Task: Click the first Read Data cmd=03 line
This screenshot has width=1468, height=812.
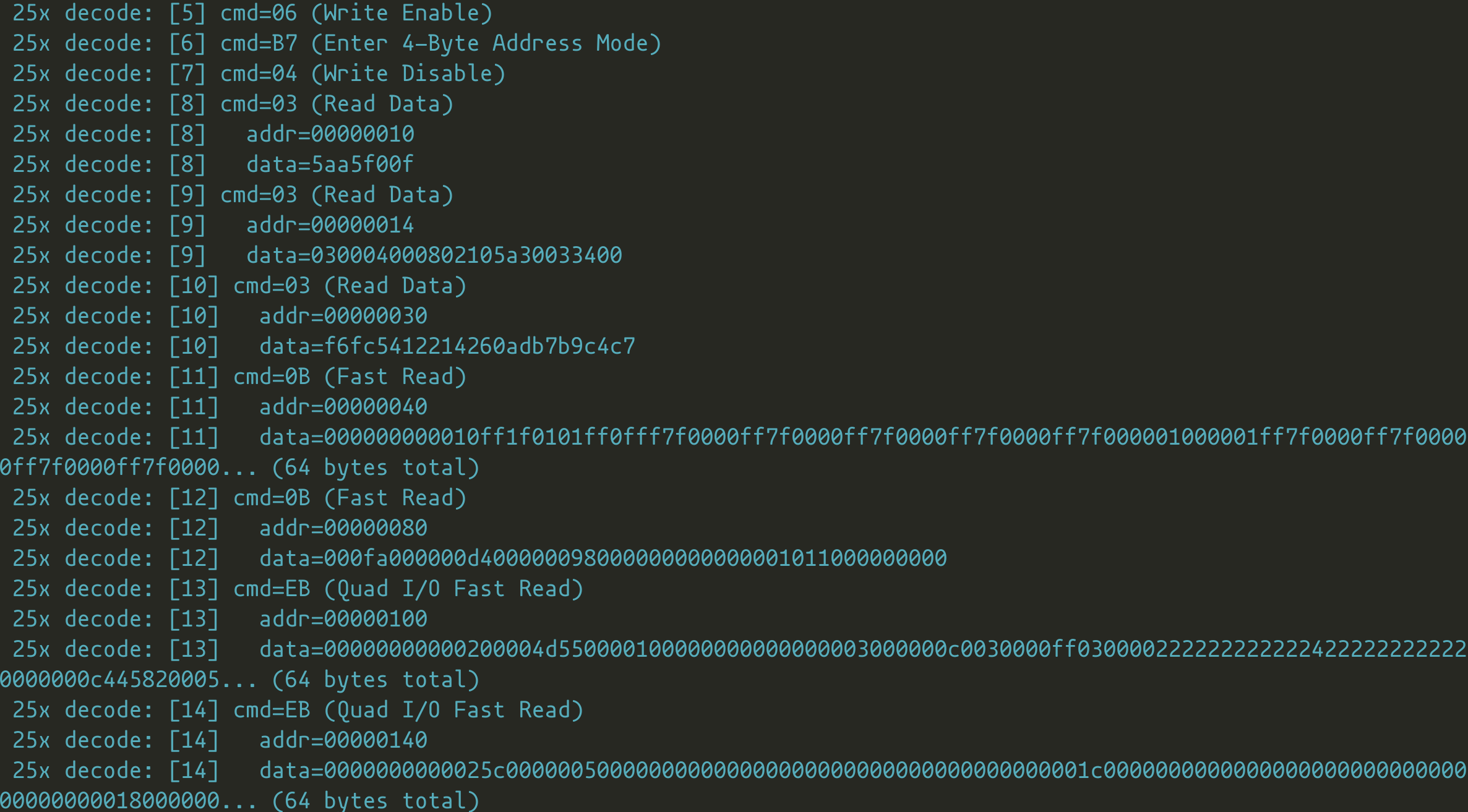Action: (x=233, y=104)
